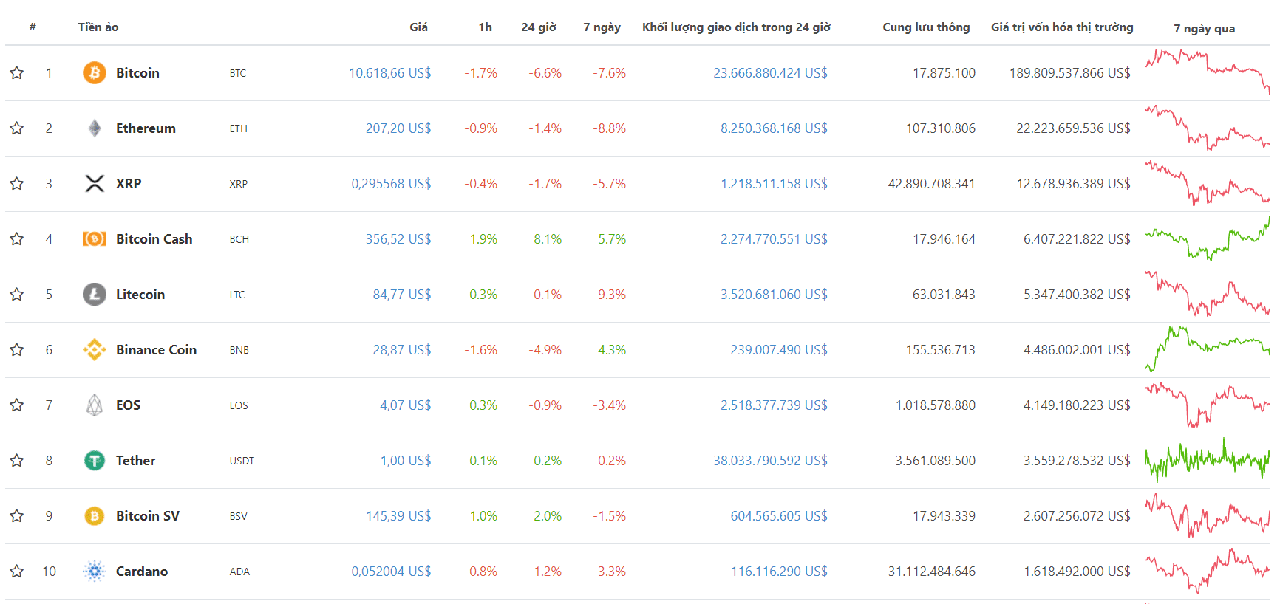Click Litecoin price 84,77 US$

coord(402,294)
